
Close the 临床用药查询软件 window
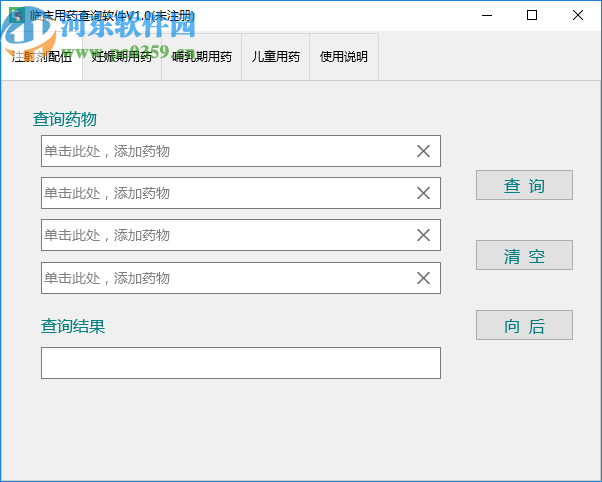click(x=577, y=15)
